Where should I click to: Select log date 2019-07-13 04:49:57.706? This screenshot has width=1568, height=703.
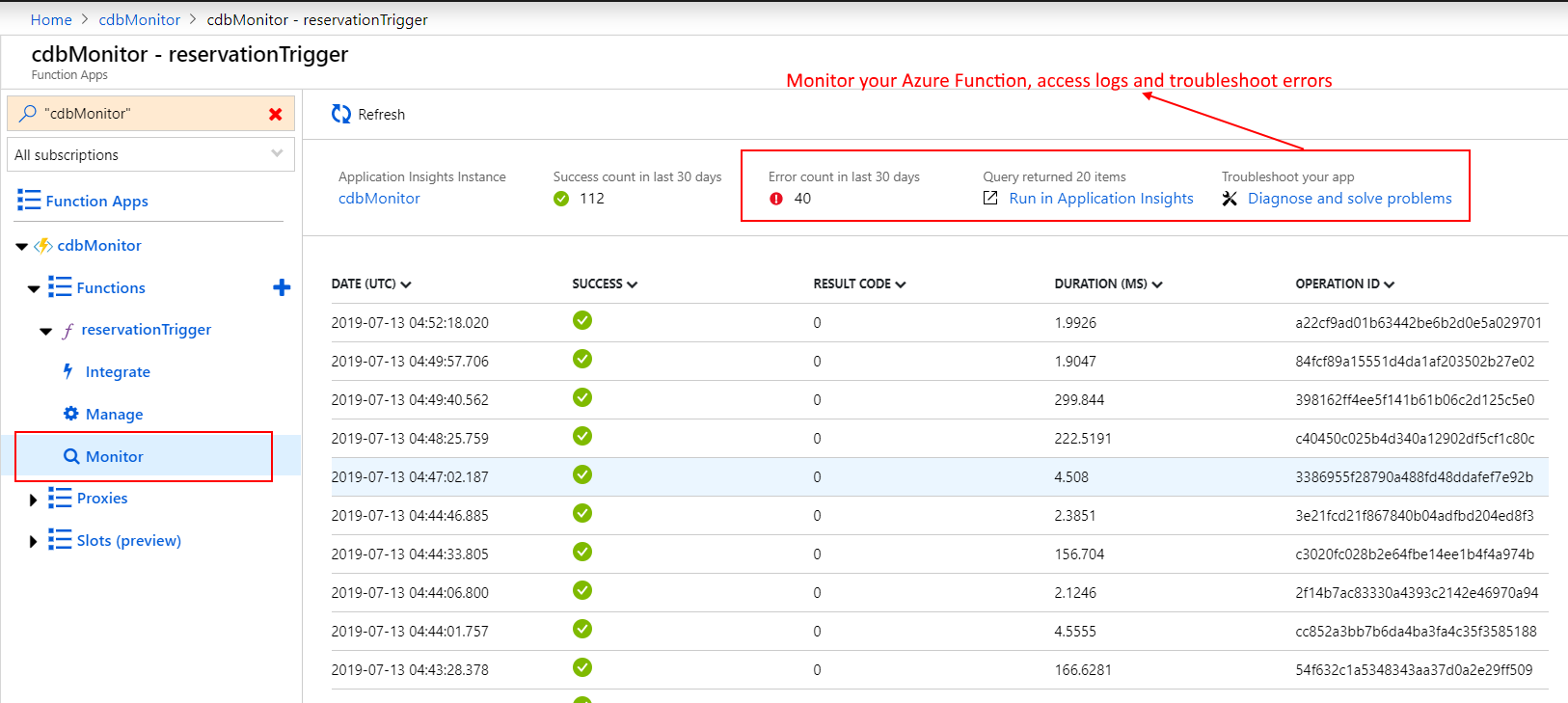410,362
